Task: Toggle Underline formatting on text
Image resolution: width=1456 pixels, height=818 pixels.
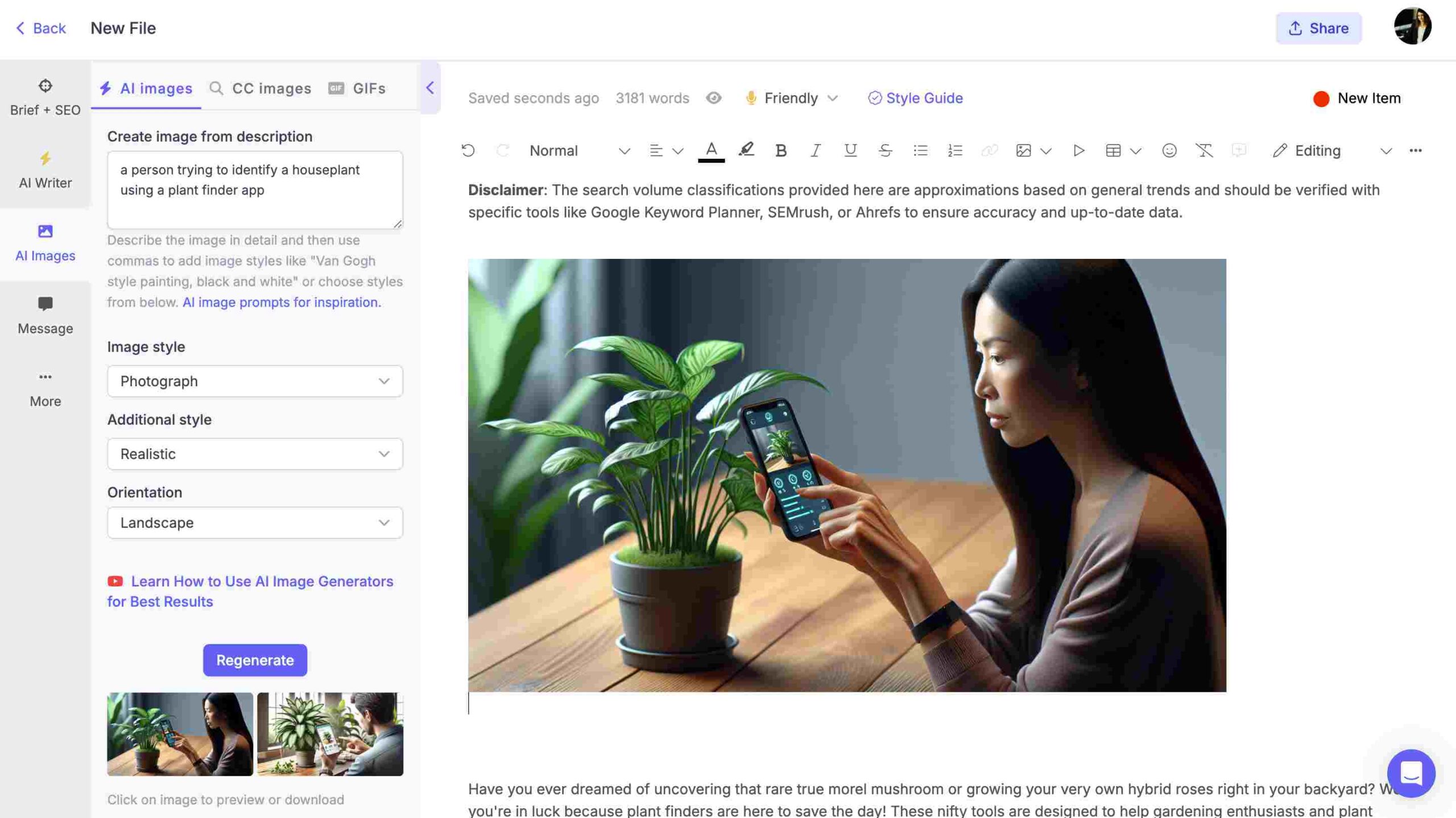Action: (850, 150)
